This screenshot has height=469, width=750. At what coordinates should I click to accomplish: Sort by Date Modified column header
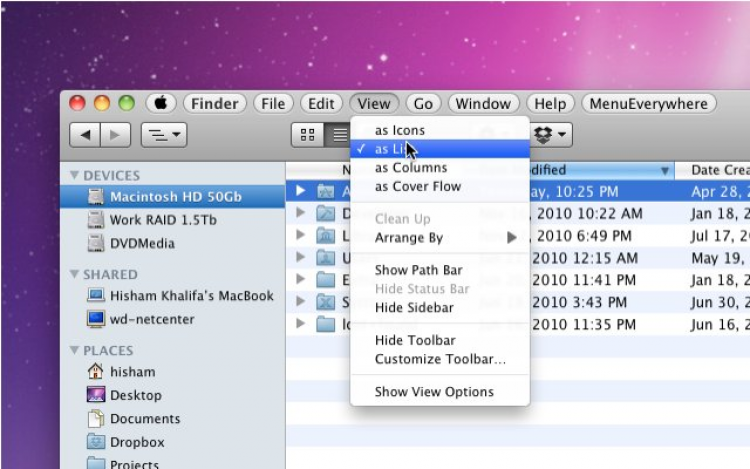pos(601,170)
